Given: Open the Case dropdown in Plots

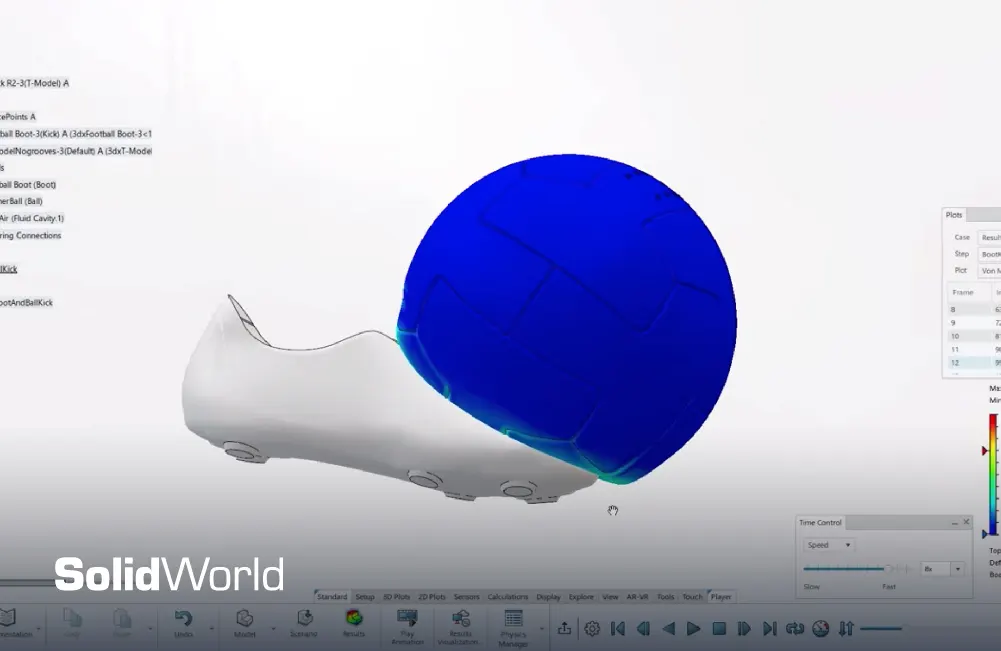Looking at the screenshot, I should (x=990, y=237).
